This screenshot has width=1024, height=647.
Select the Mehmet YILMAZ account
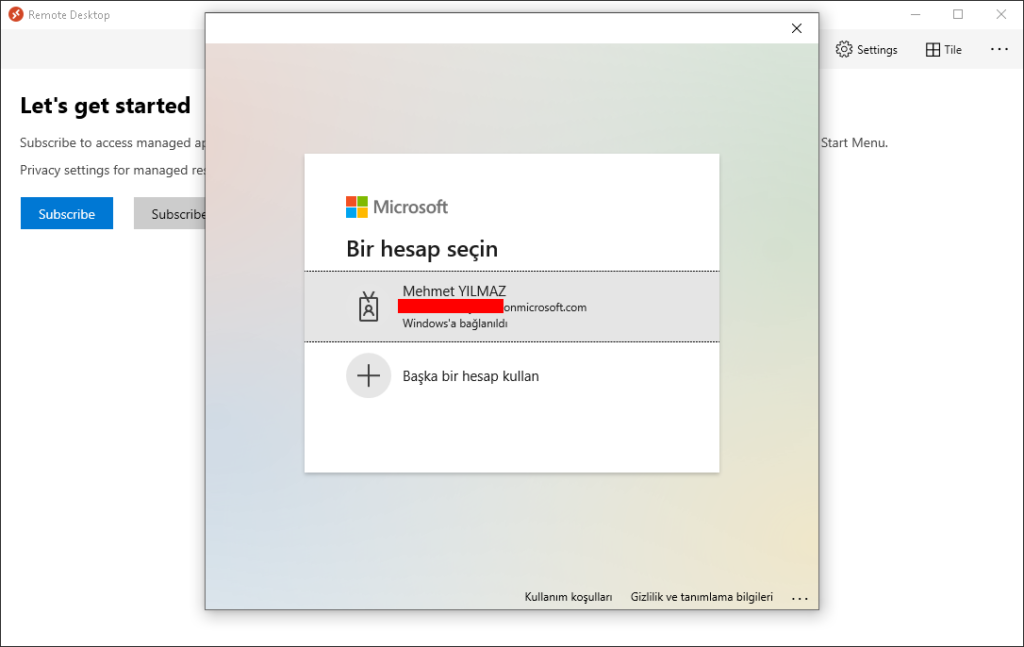pos(511,306)
